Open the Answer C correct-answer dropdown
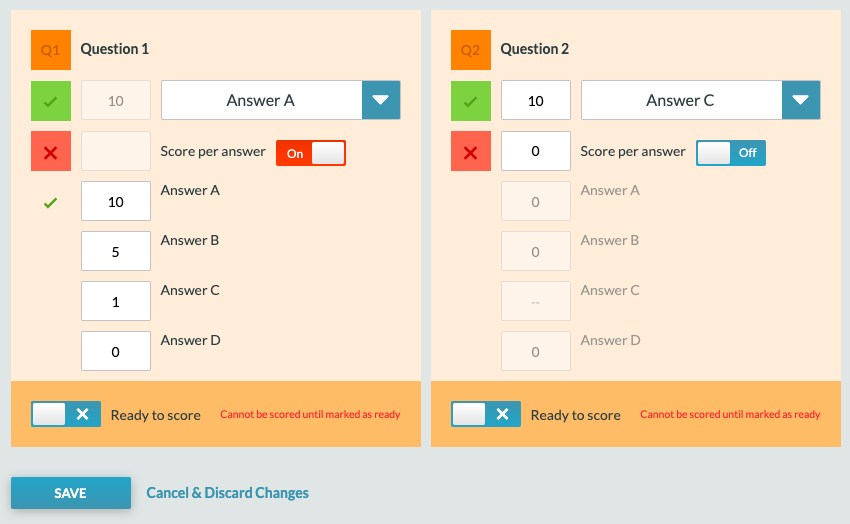Image resolution: width=850 pixels, height=524 pixels. point(681,101)
